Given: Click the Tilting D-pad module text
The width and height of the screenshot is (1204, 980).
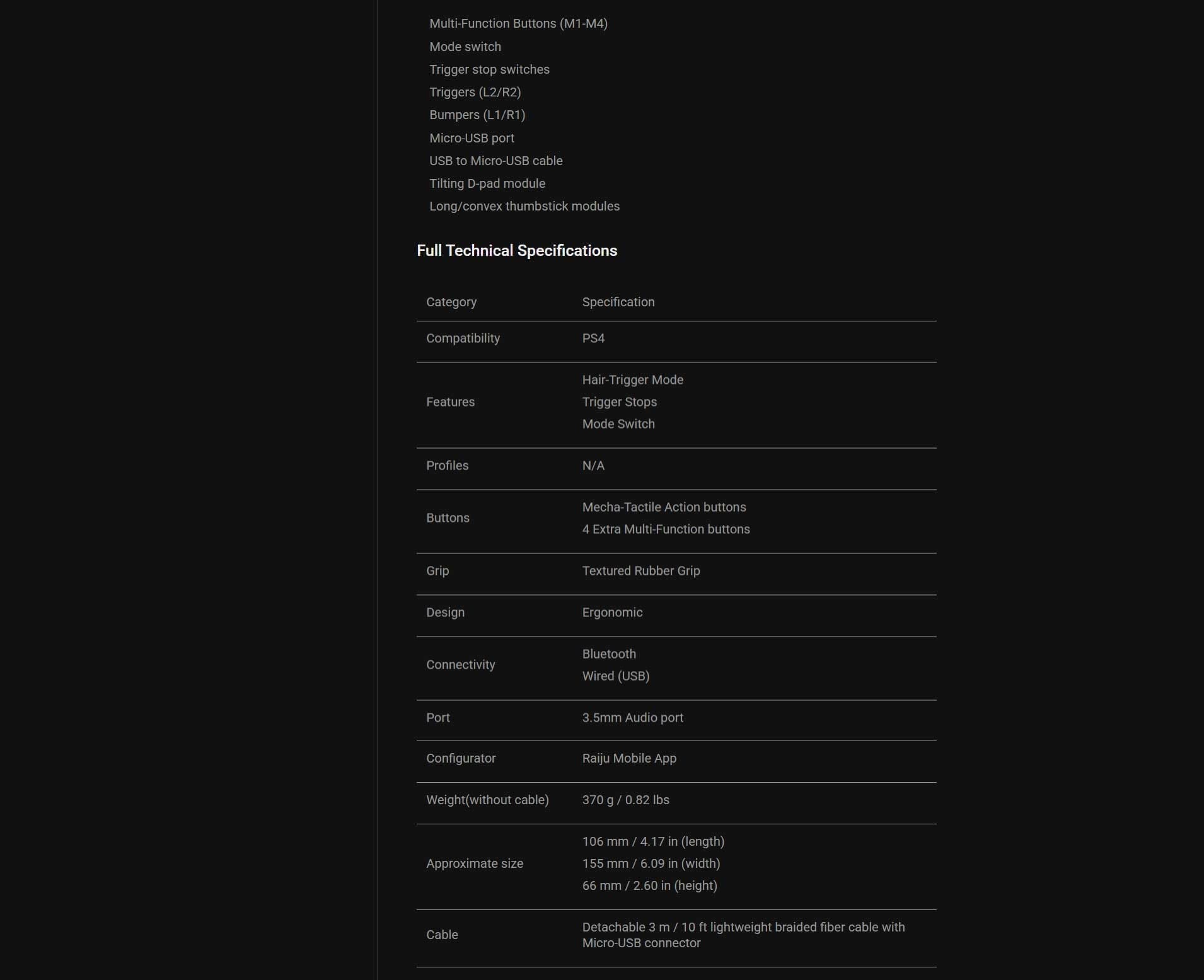Looking at the screenshot, I should [x=487, y=183].
